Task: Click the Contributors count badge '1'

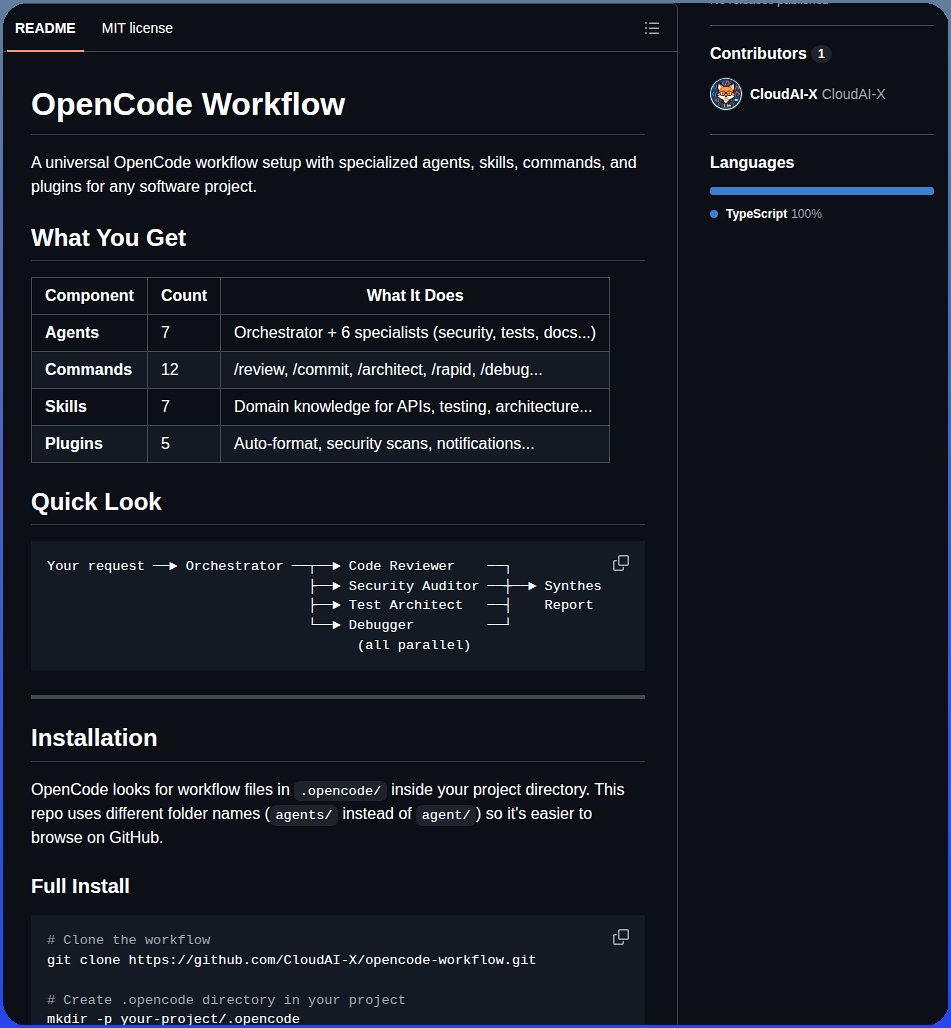Action: click(x=821, y=54)
